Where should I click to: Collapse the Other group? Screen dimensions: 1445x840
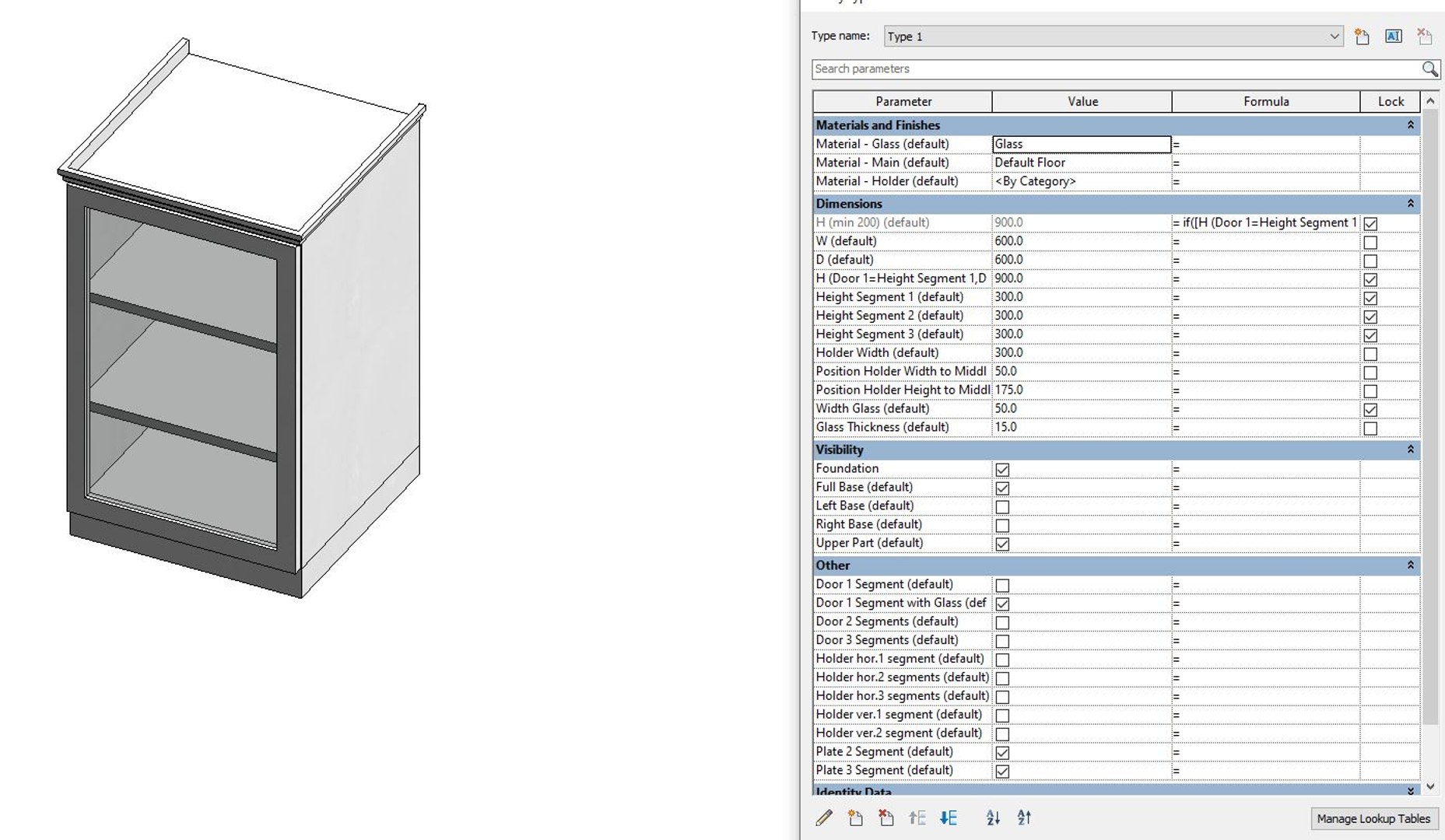tap(1410, 565)
